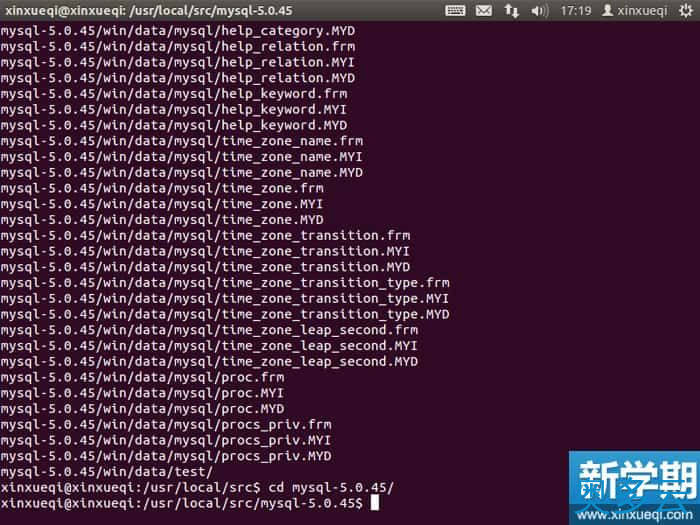
Task: Click the line help_keyword.MYD
Action: (x=174, y=125)
